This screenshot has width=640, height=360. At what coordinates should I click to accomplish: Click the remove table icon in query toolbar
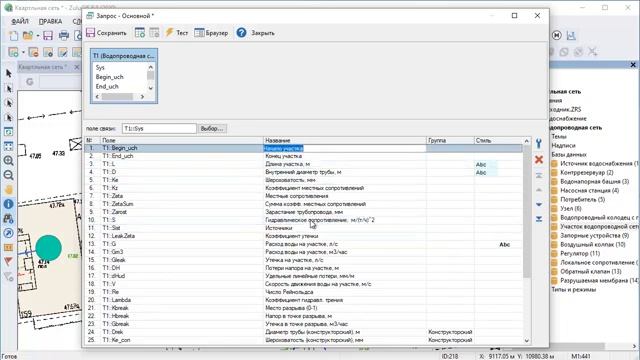pos(154,33)
